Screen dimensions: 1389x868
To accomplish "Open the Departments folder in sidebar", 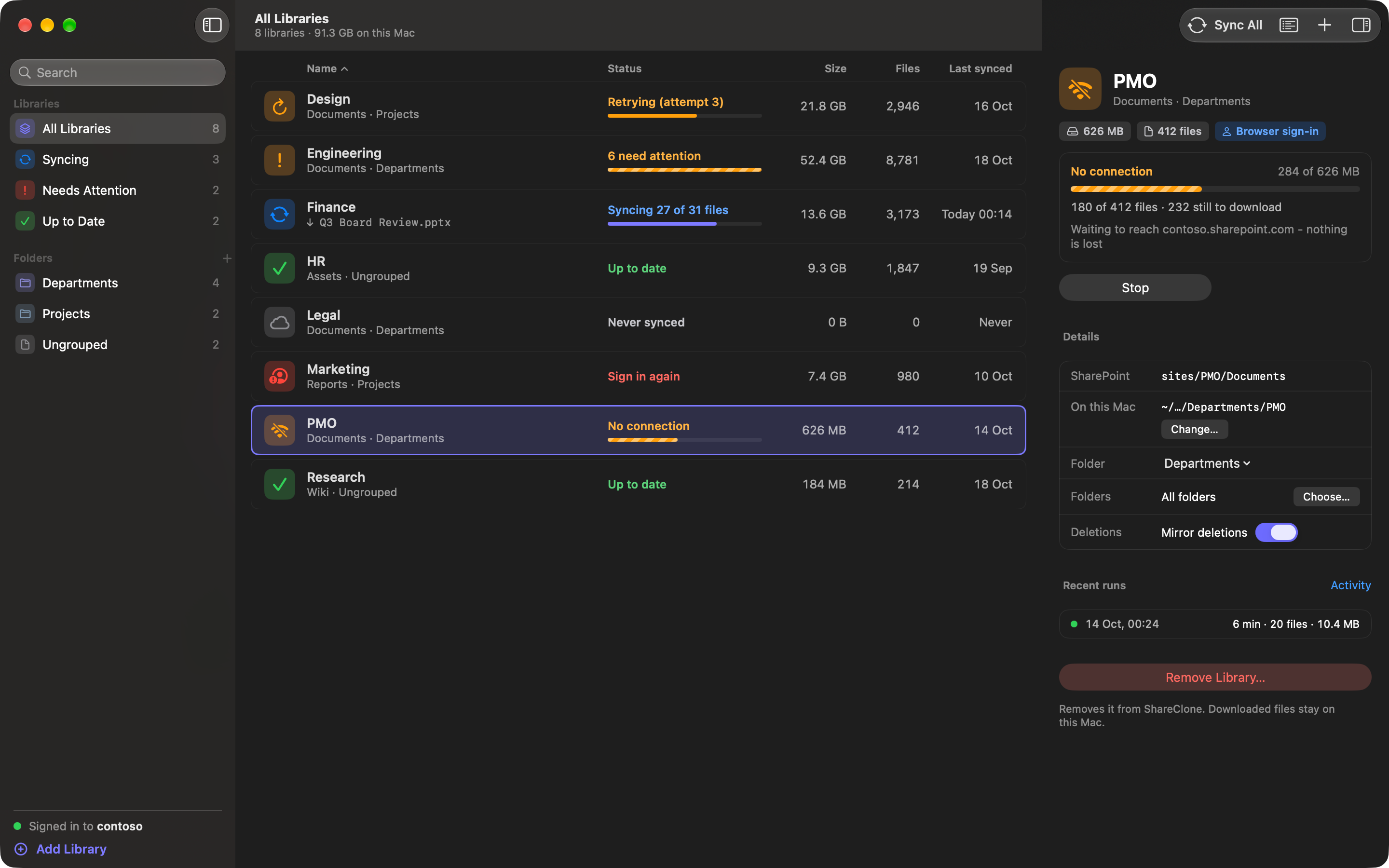I will 118,283.
